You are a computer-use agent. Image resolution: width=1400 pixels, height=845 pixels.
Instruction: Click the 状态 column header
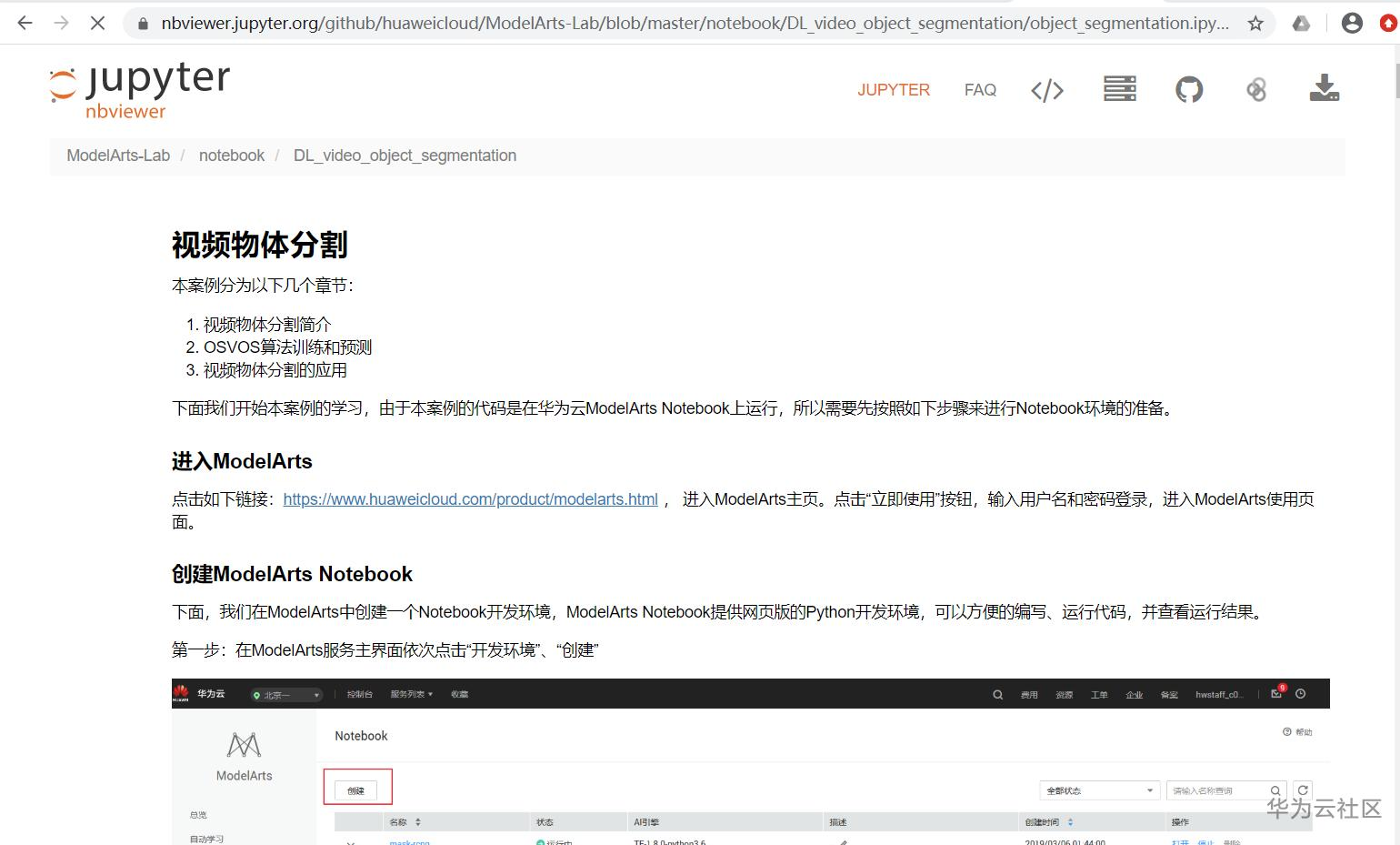545,822
